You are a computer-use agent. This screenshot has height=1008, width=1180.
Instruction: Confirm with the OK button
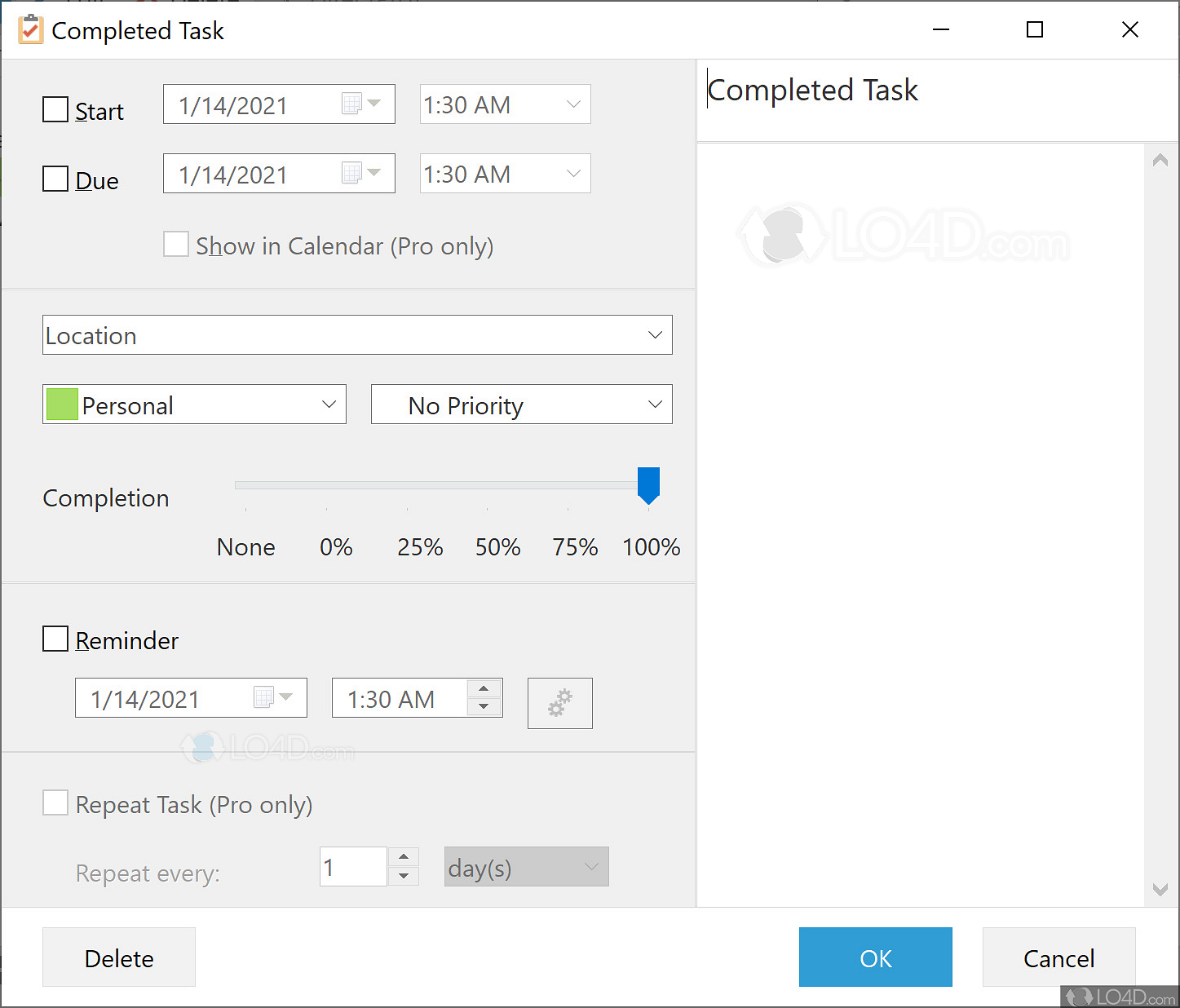click(875, 957)
